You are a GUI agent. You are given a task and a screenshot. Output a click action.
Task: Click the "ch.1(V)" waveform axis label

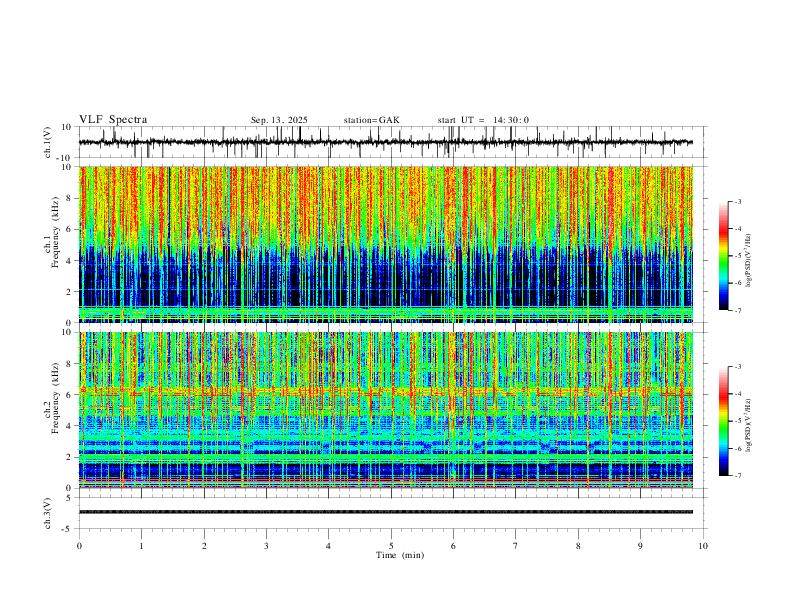point(48,142)
